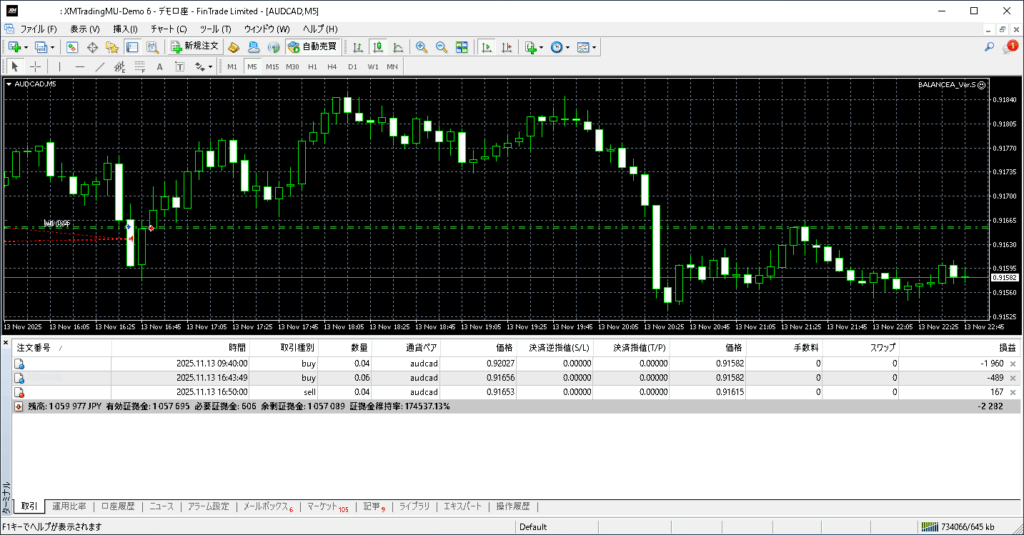Switch to the 口座履歴 tab
Screen dimensions: 1024x535
pos(118,507)
